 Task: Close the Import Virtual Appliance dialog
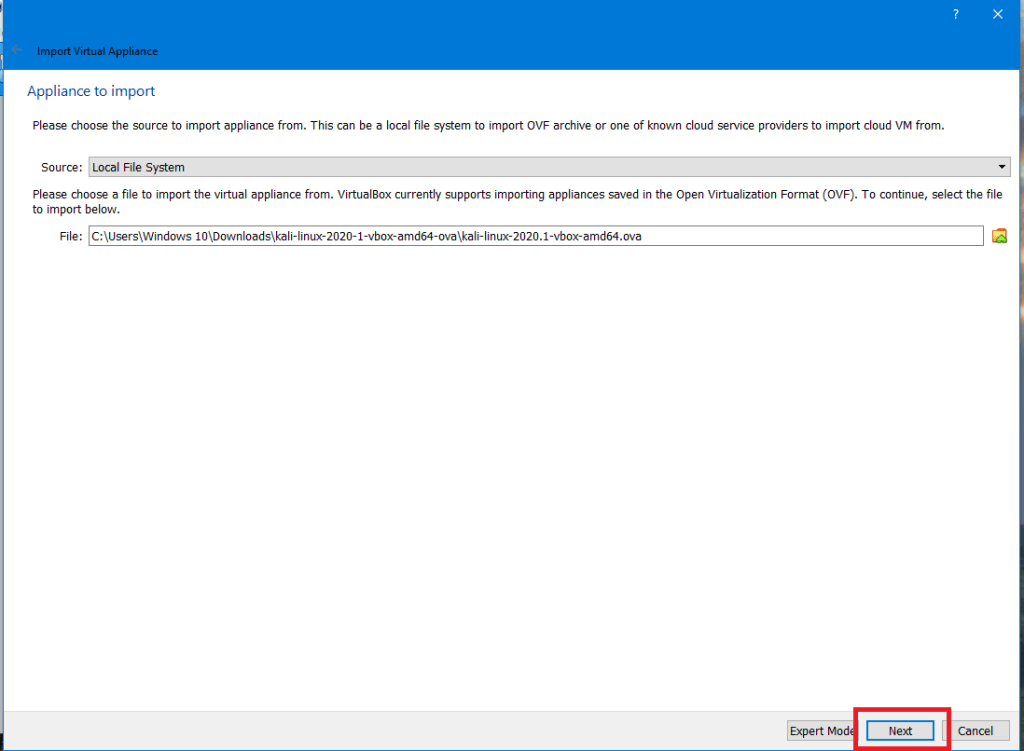pyautogui.click(x=997, y=14)
